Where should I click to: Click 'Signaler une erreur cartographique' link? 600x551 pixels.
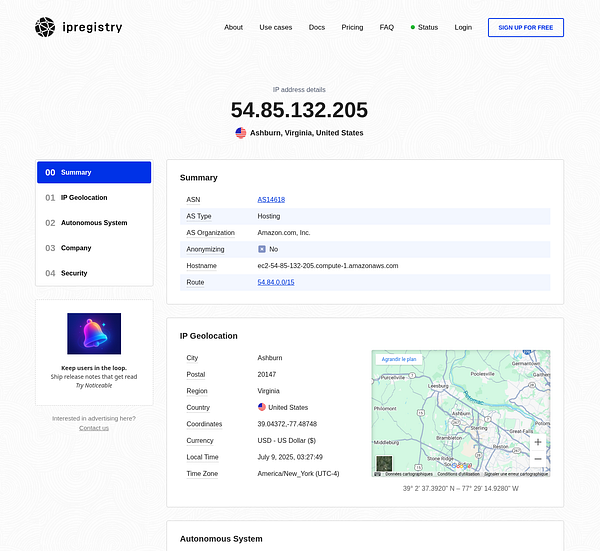(516, 474)
